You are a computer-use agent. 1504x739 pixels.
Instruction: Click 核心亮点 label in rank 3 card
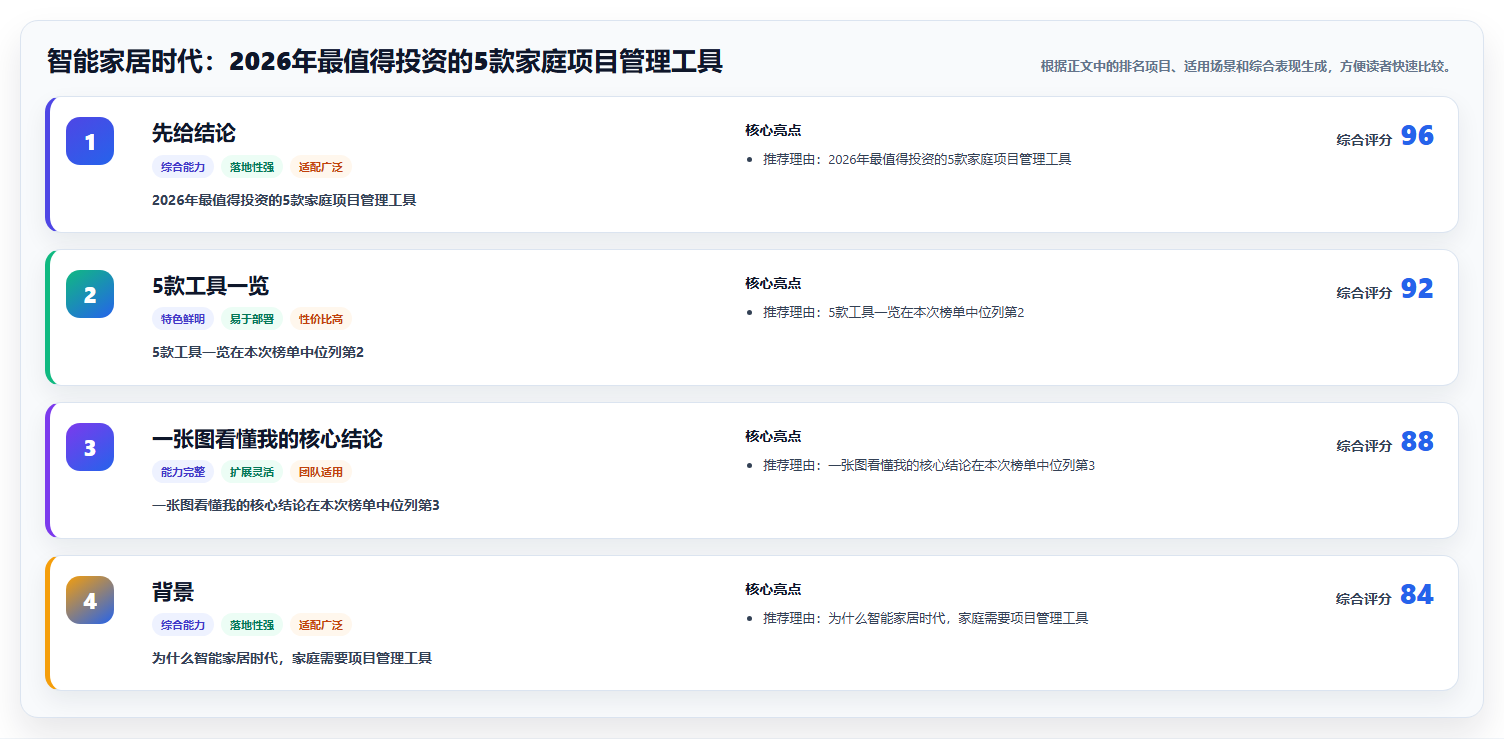(773, 436)
